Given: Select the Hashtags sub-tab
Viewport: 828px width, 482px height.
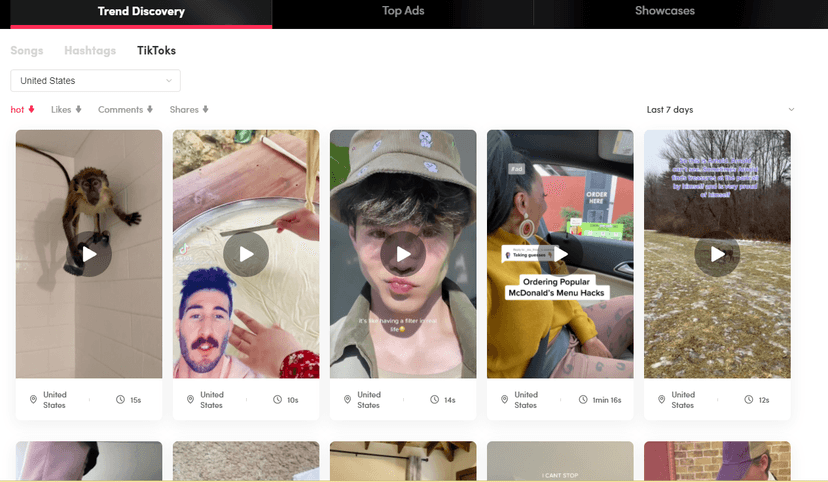Looking at the screenshot, I should coord(90,51).
